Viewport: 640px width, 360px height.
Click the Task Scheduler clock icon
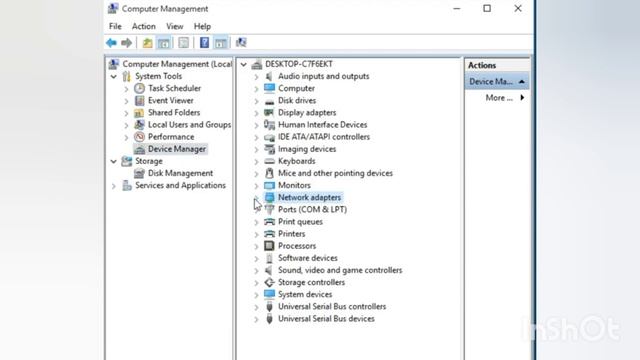coord(140,88)
